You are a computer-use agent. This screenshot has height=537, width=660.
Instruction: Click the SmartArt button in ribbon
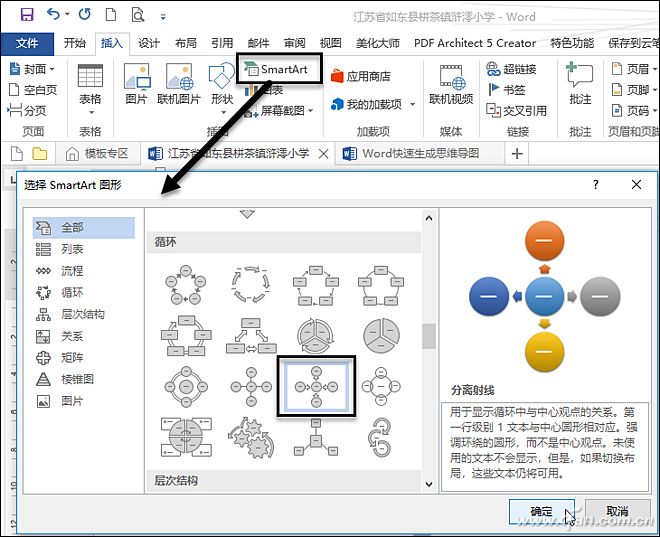(x=278, y=69)
